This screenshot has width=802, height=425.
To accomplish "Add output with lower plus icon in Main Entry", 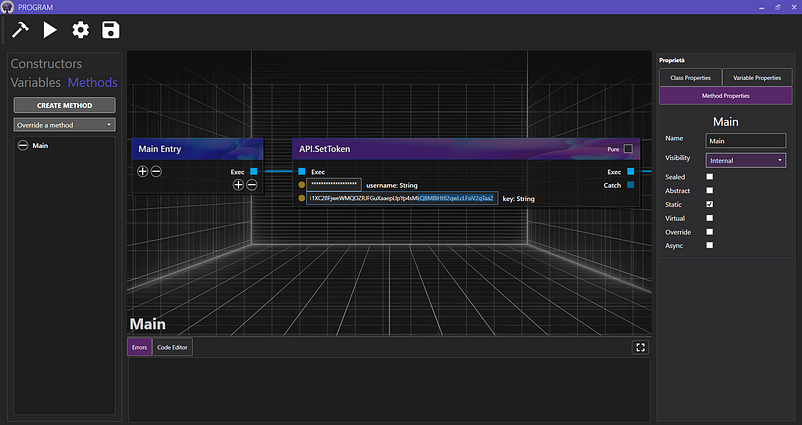I will click(238, 185).
